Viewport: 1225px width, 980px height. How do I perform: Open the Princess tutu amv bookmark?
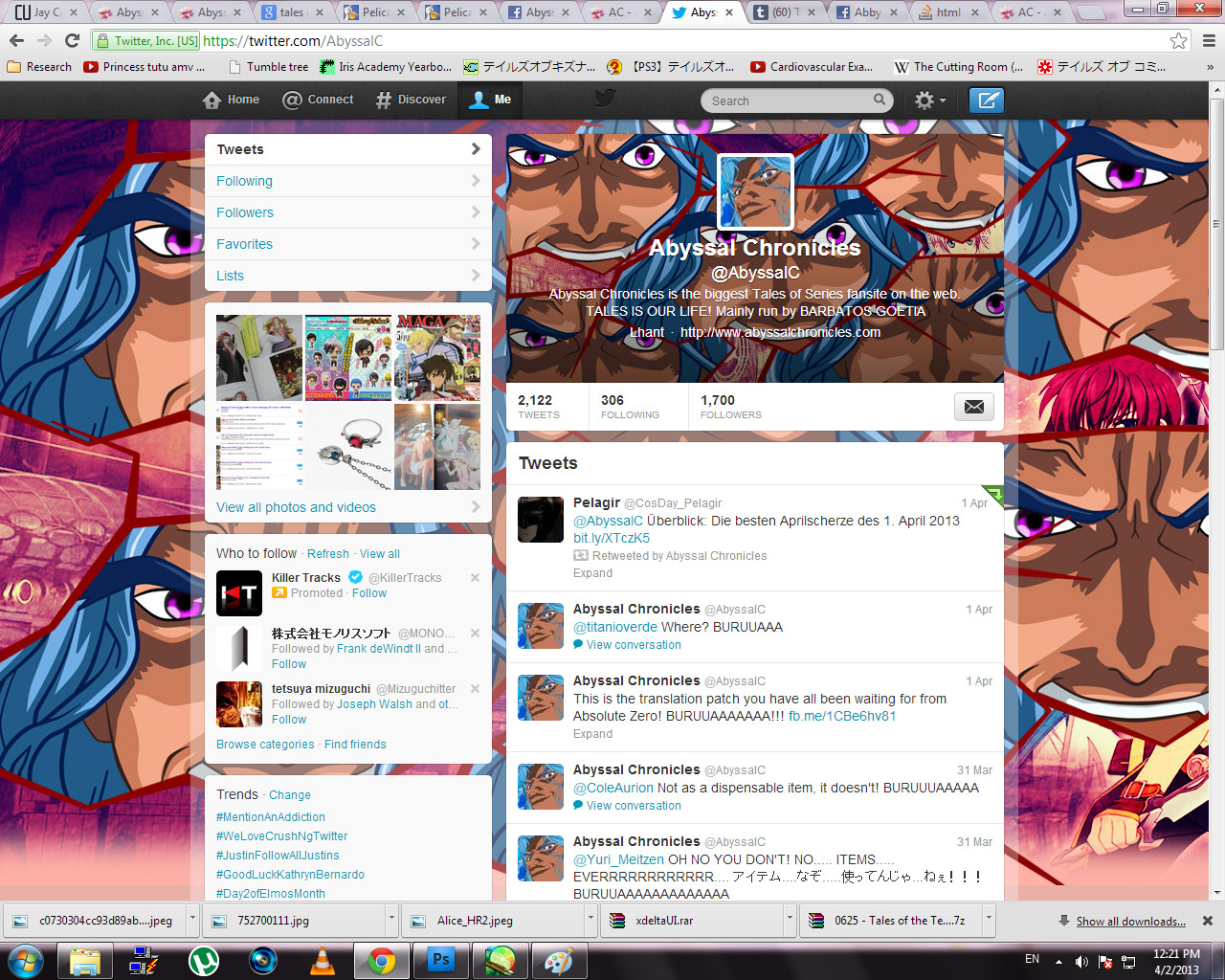[x=145, y=67]
